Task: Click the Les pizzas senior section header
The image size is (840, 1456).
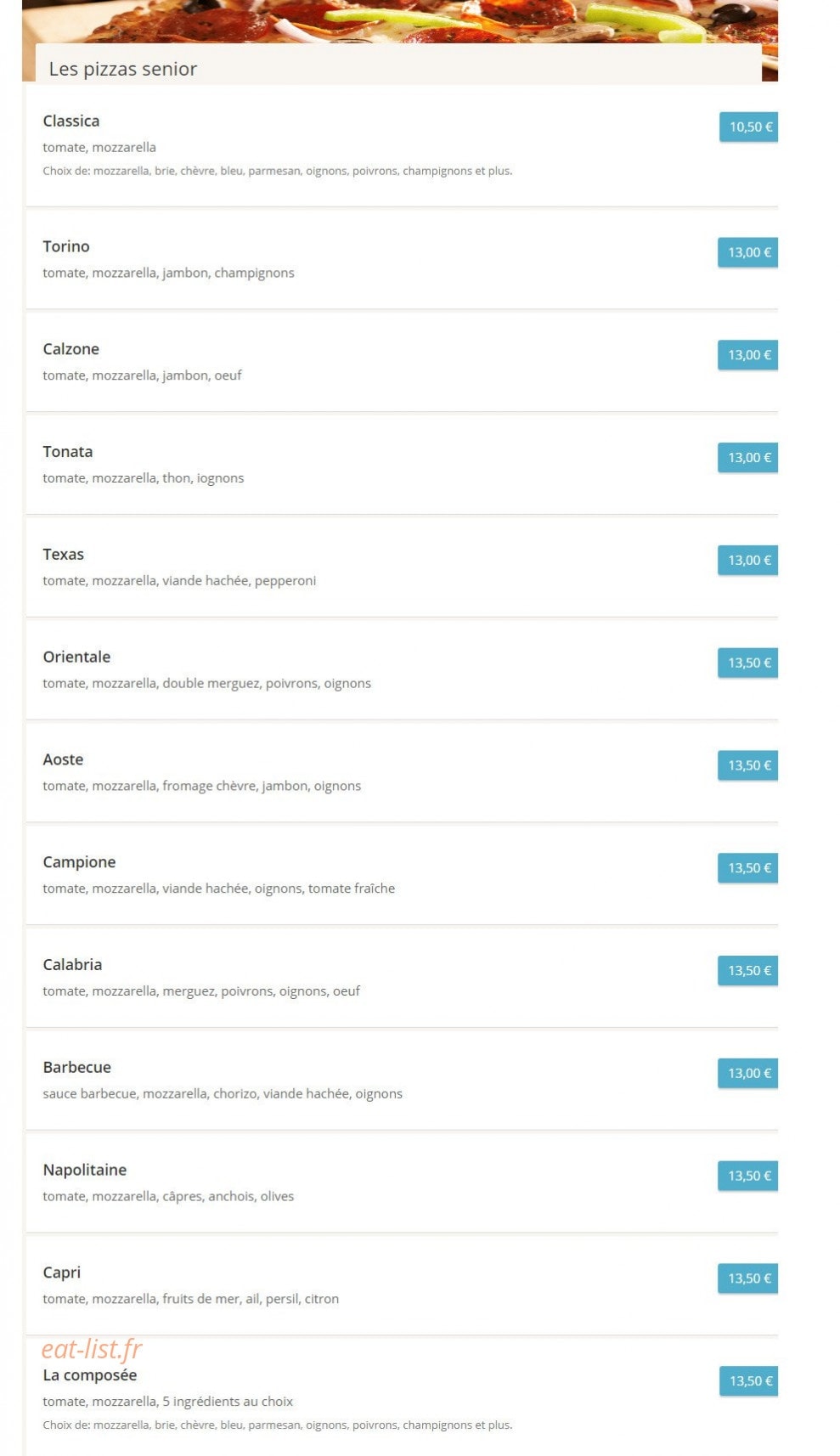Action: (x=123, y=69)
